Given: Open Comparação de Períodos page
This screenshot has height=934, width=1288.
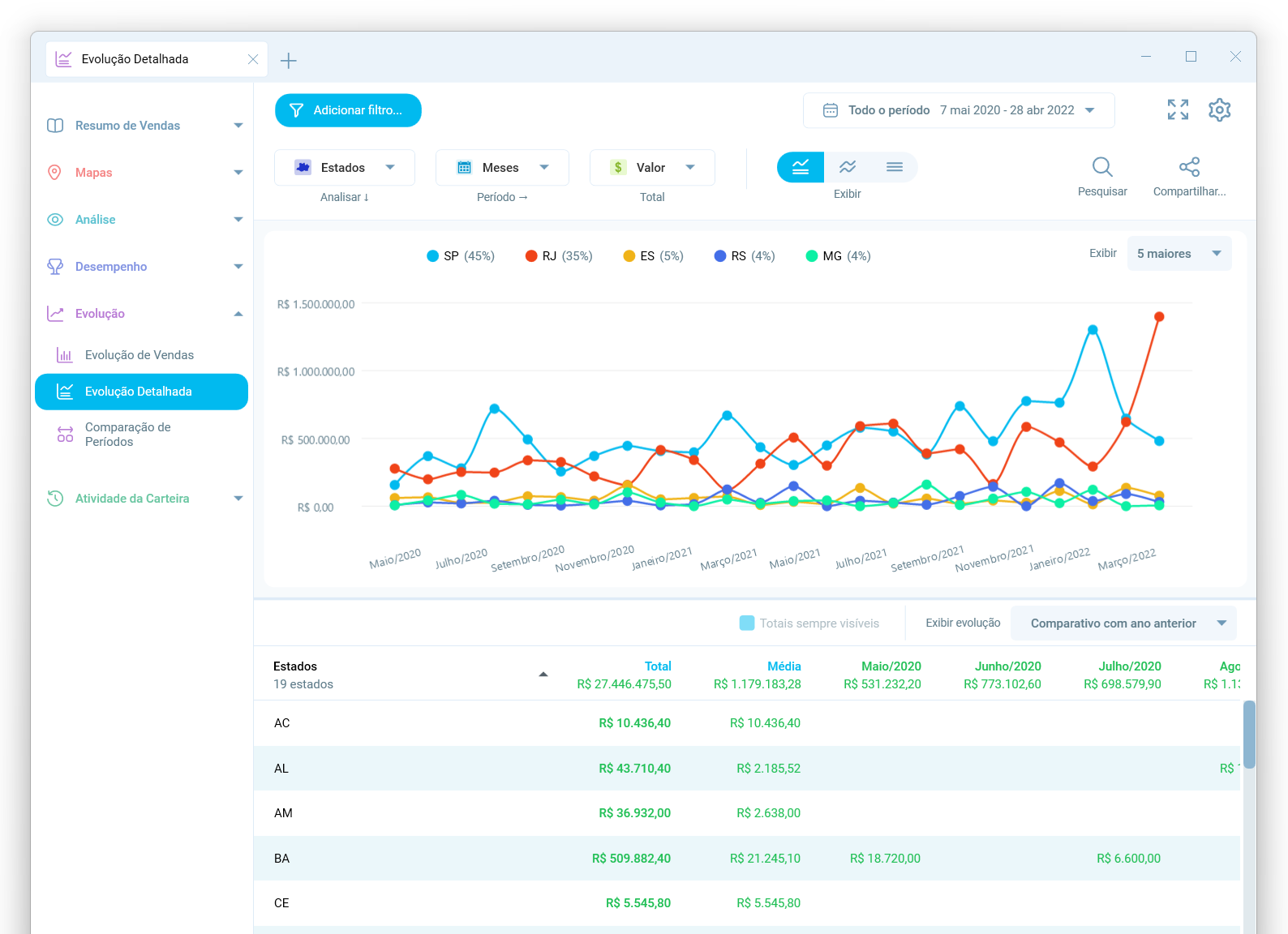Looking at the screenshot, I should (x=128, y=435).
